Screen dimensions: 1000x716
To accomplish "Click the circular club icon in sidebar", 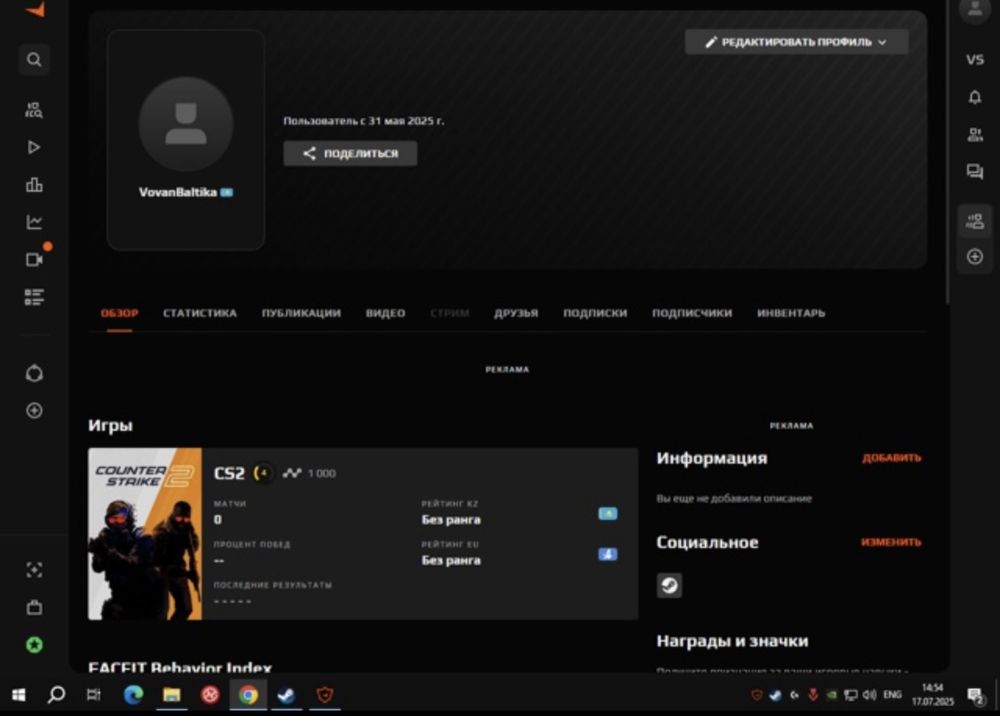I will [x=34, y=373].
